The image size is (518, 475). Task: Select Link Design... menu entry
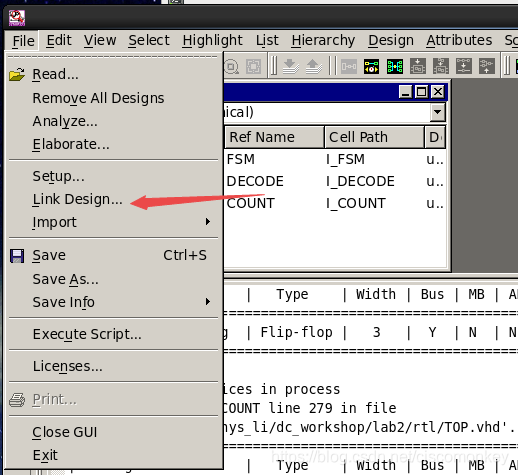click(x=113, y=199)
